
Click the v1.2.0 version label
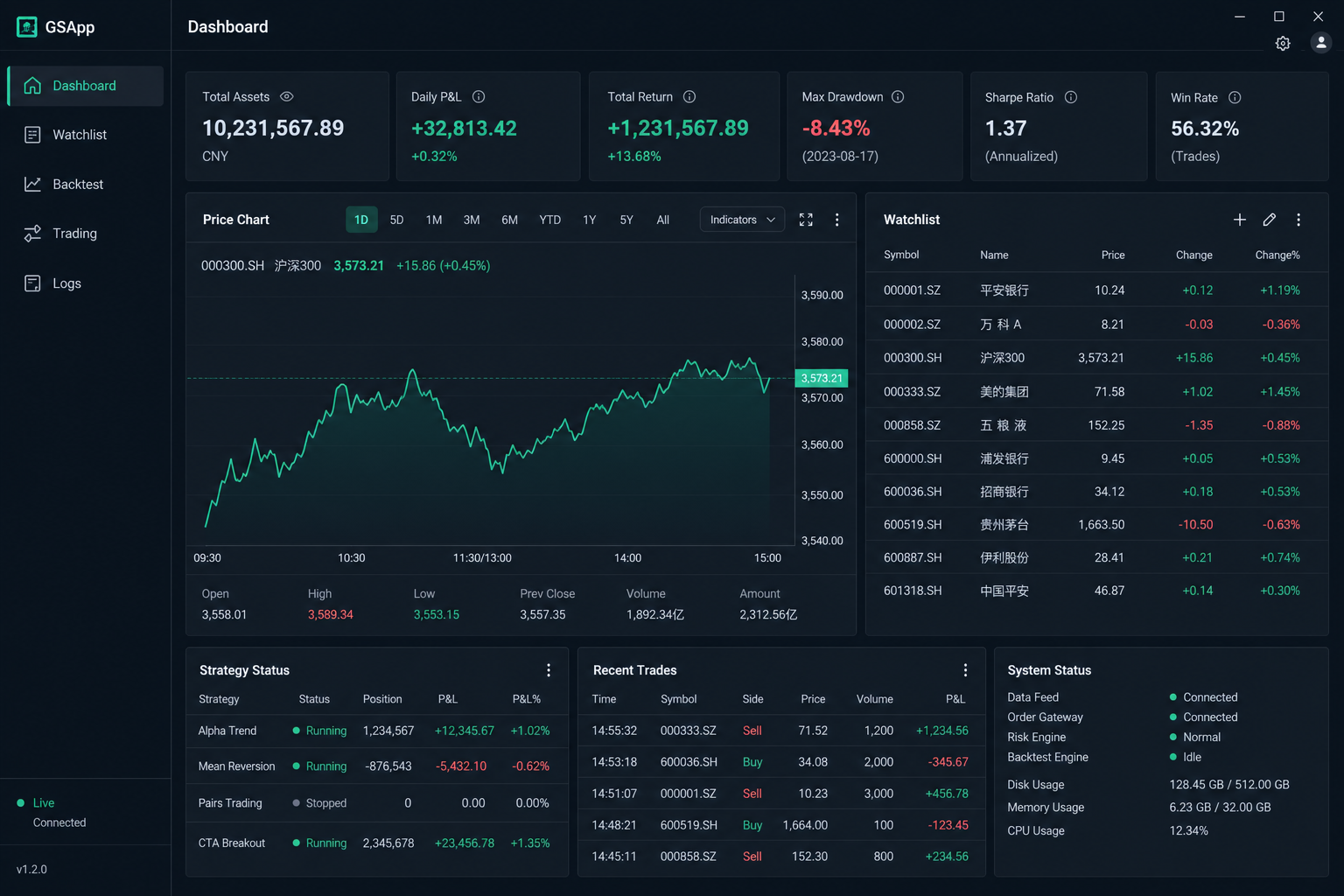click(31, 870)
